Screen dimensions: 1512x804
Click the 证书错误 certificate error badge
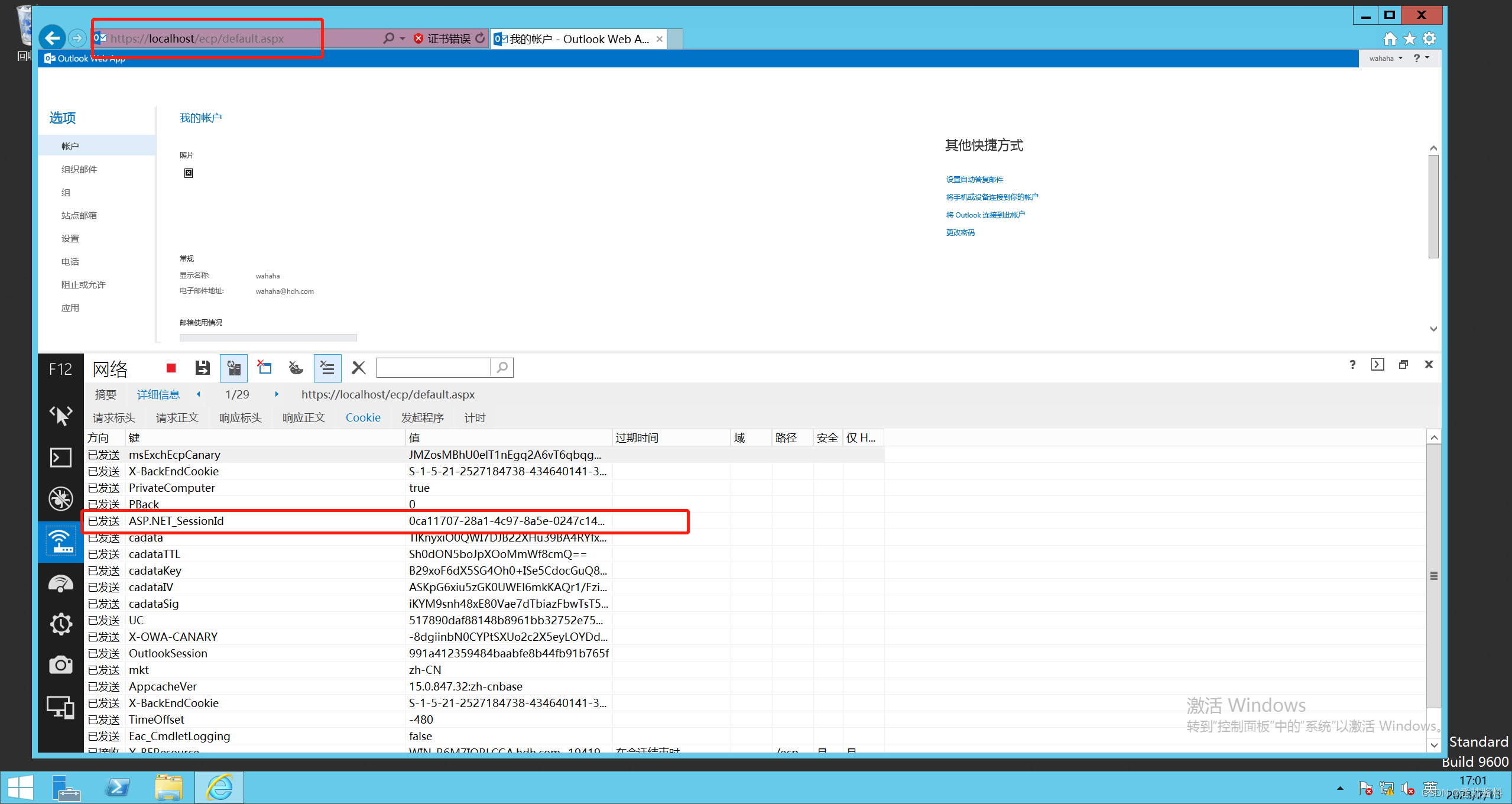click(x=442, y=38)
